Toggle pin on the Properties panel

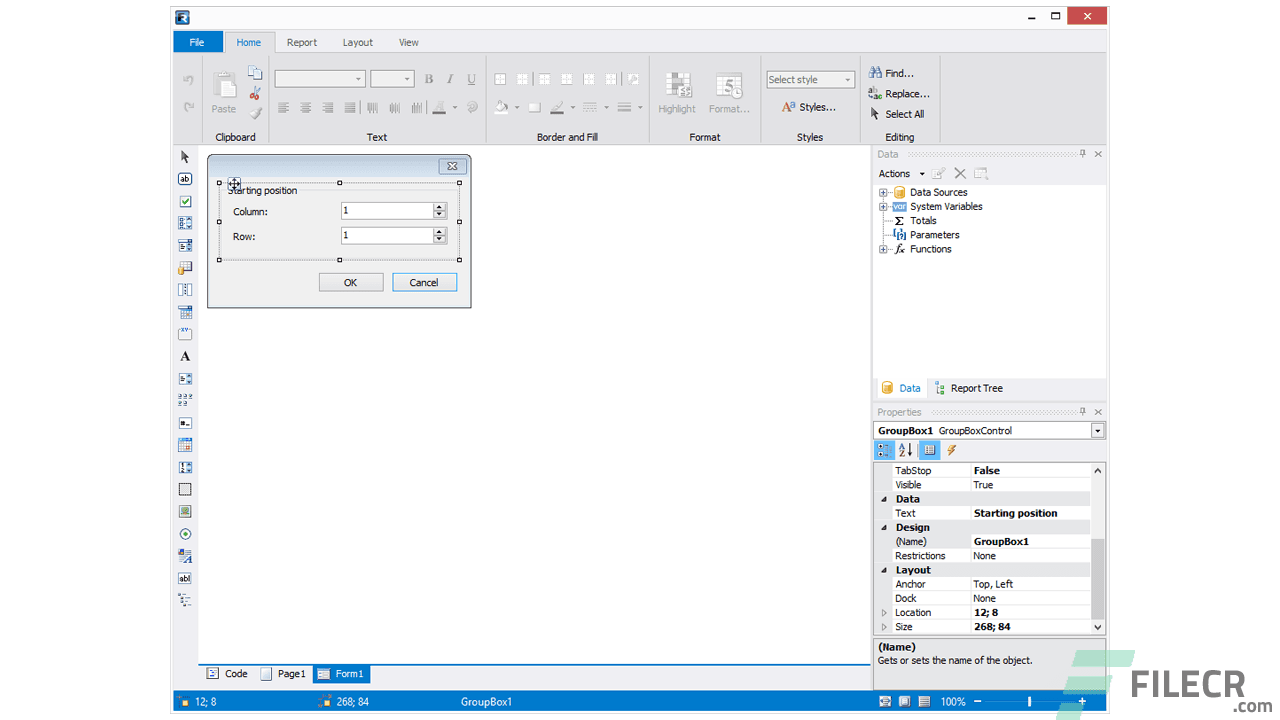click(1082, 412)
